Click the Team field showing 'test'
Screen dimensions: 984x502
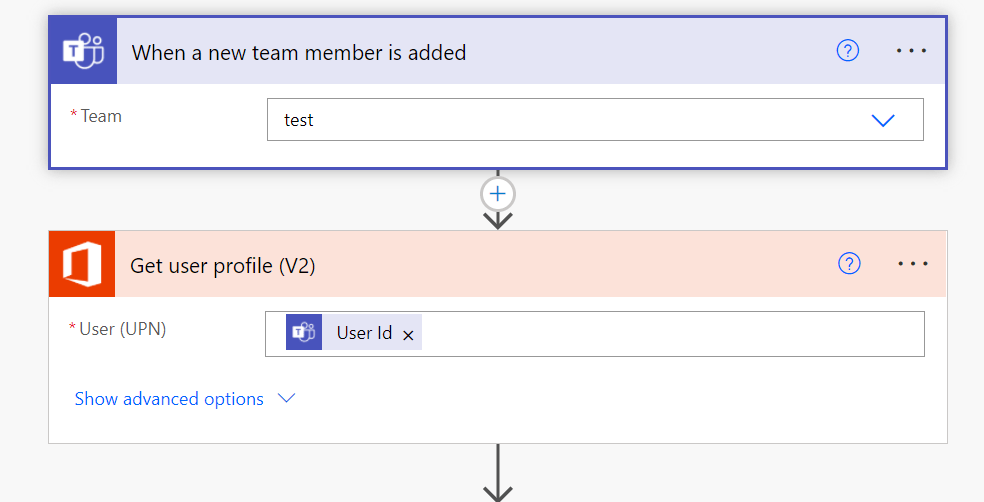click(x=560, y=120)
